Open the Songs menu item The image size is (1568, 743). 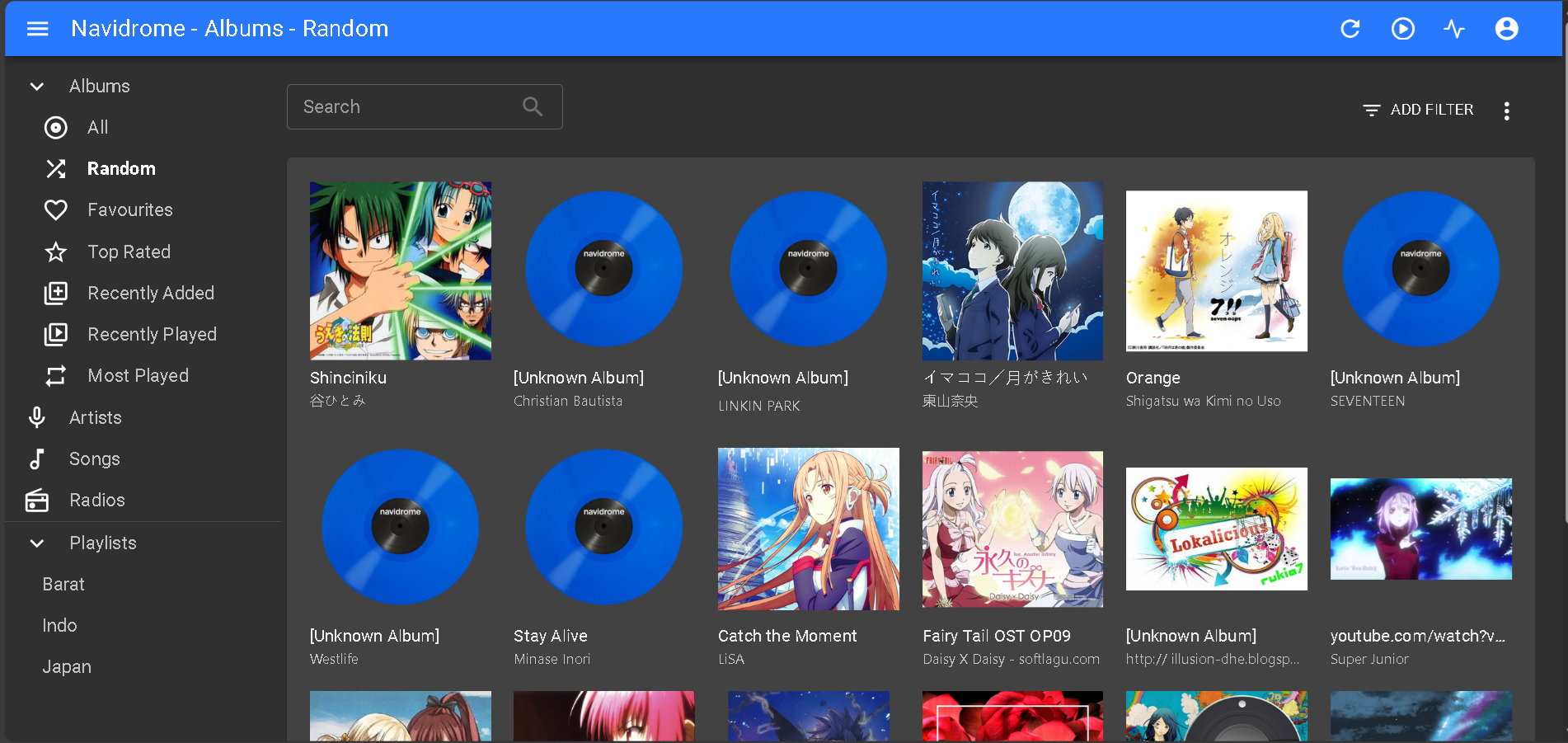click(x=94, y=458)
